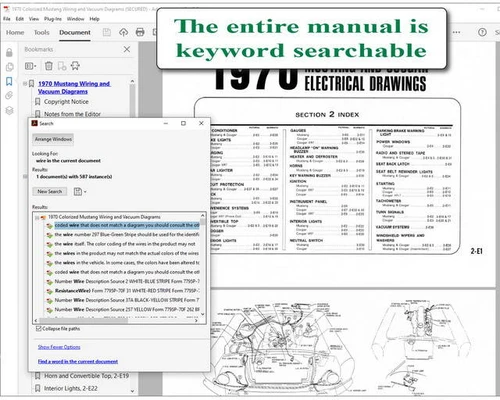
Task: Toggle Collapse file paths checkbox
Action: click(38, 329)
